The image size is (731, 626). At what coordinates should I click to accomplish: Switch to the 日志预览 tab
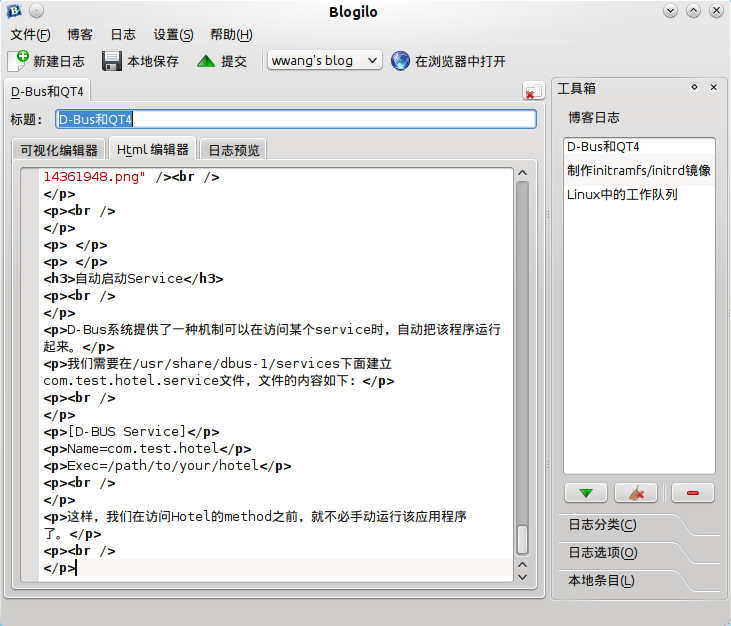(233, 150)
